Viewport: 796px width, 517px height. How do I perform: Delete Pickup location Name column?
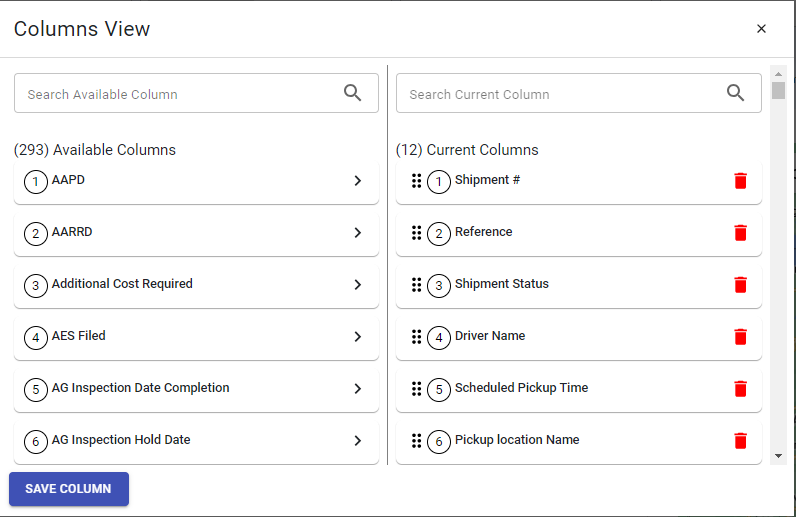click(x=740, y=440)
